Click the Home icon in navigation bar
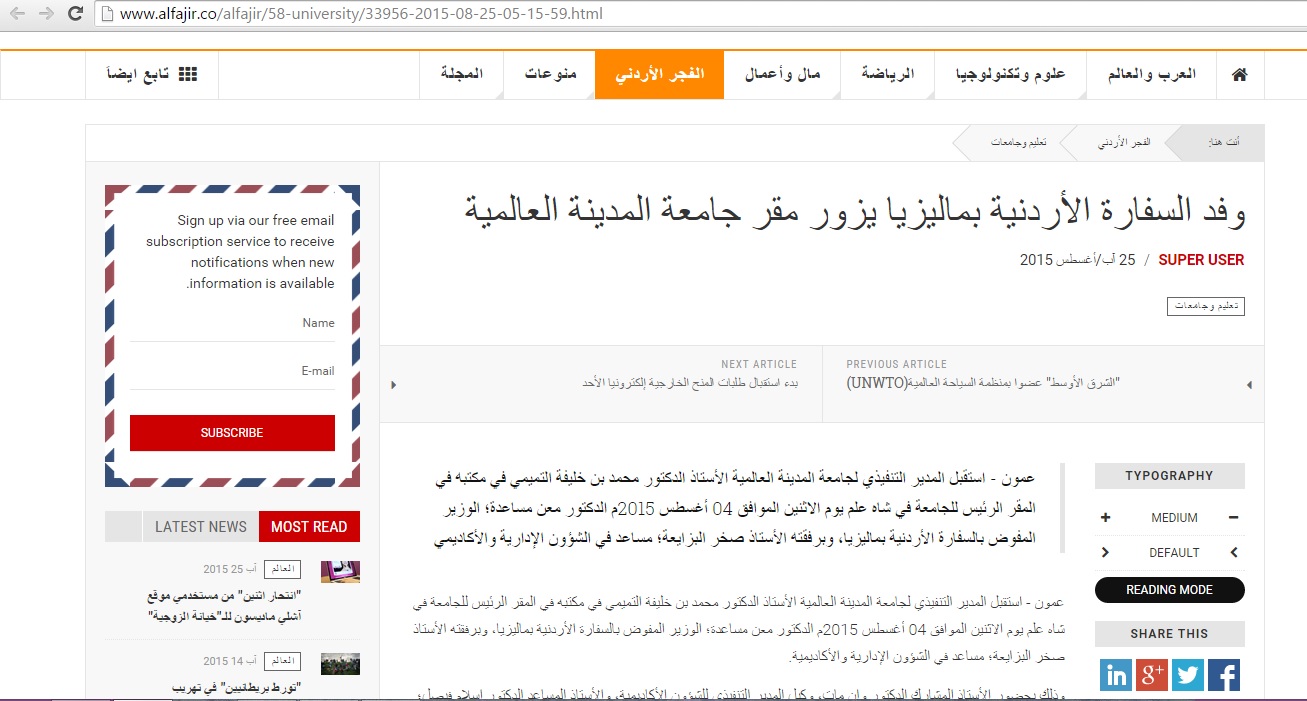1307x701 pixels. (x=1240, y=75)
